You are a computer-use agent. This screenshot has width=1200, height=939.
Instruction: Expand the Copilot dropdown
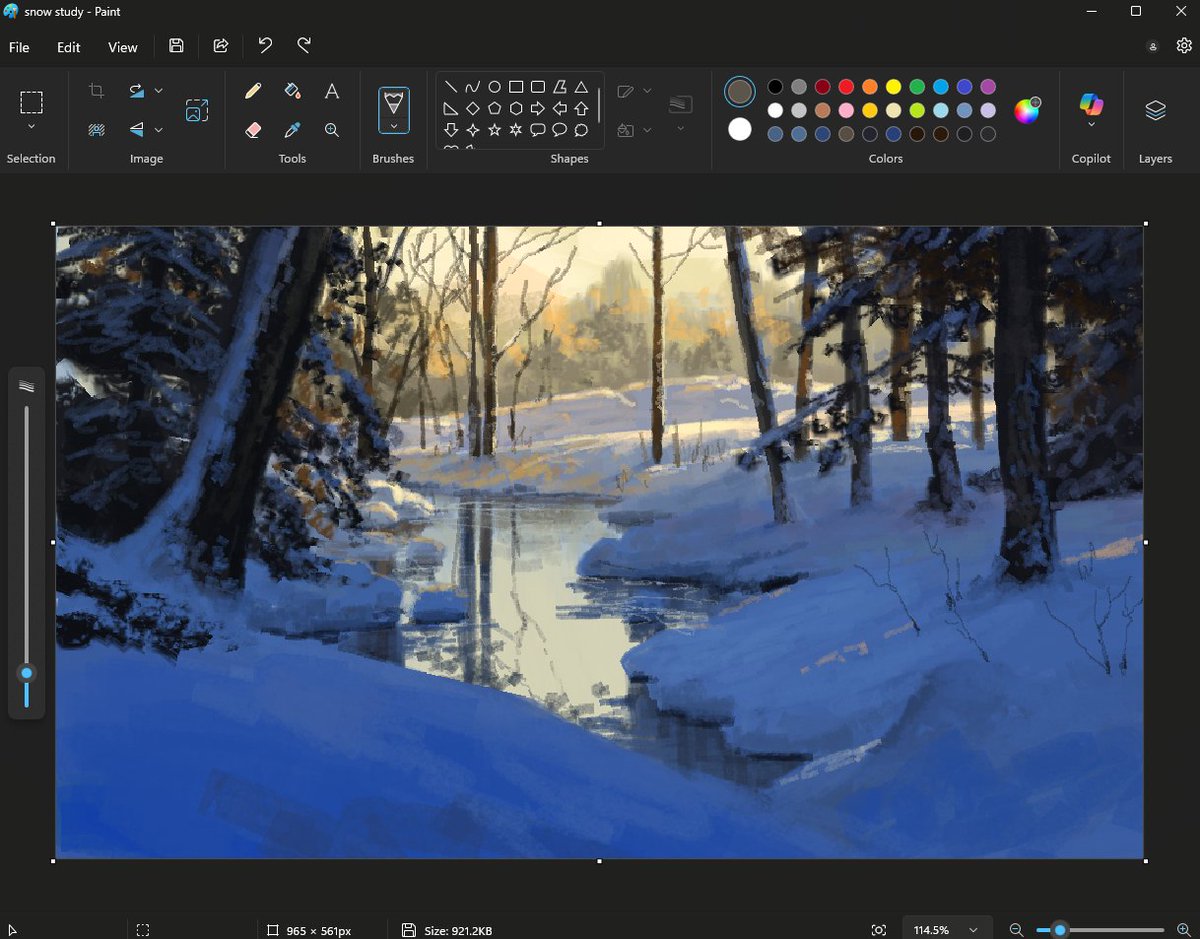pos(1091,125)
